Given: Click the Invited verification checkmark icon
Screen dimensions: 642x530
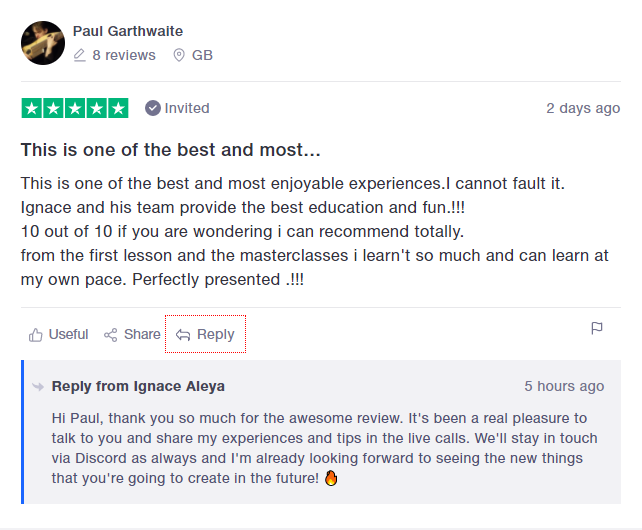Looking at the screenshot, I should [153, 108].
